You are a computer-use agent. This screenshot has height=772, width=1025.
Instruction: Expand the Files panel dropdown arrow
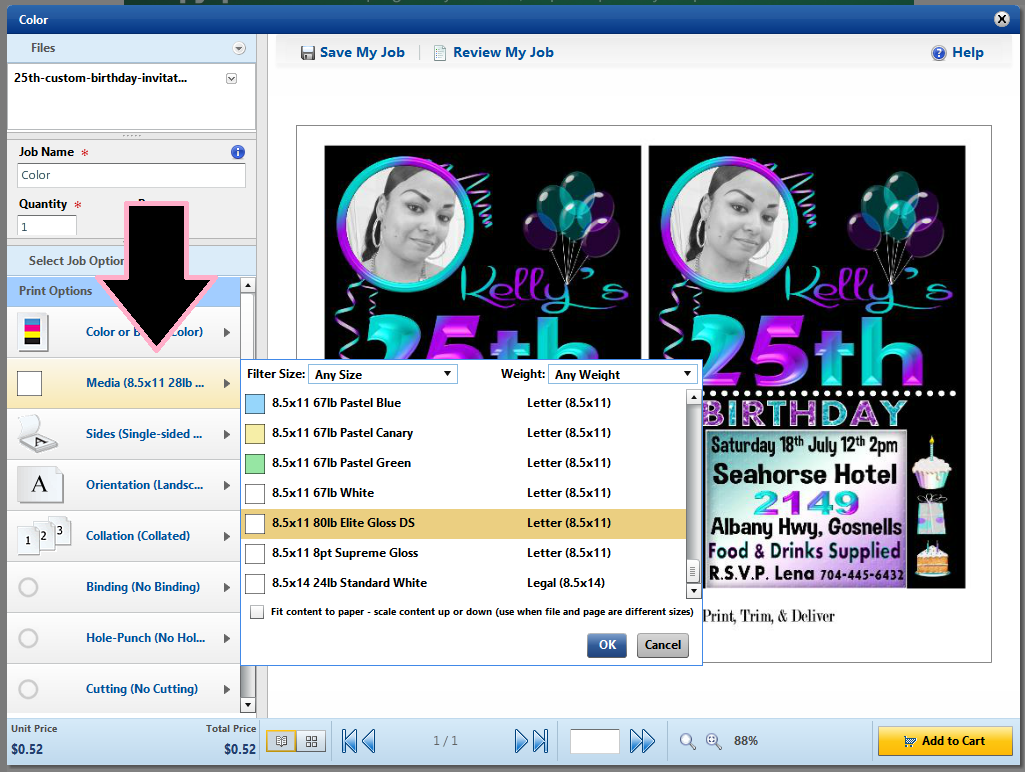(x=238, y=48)
